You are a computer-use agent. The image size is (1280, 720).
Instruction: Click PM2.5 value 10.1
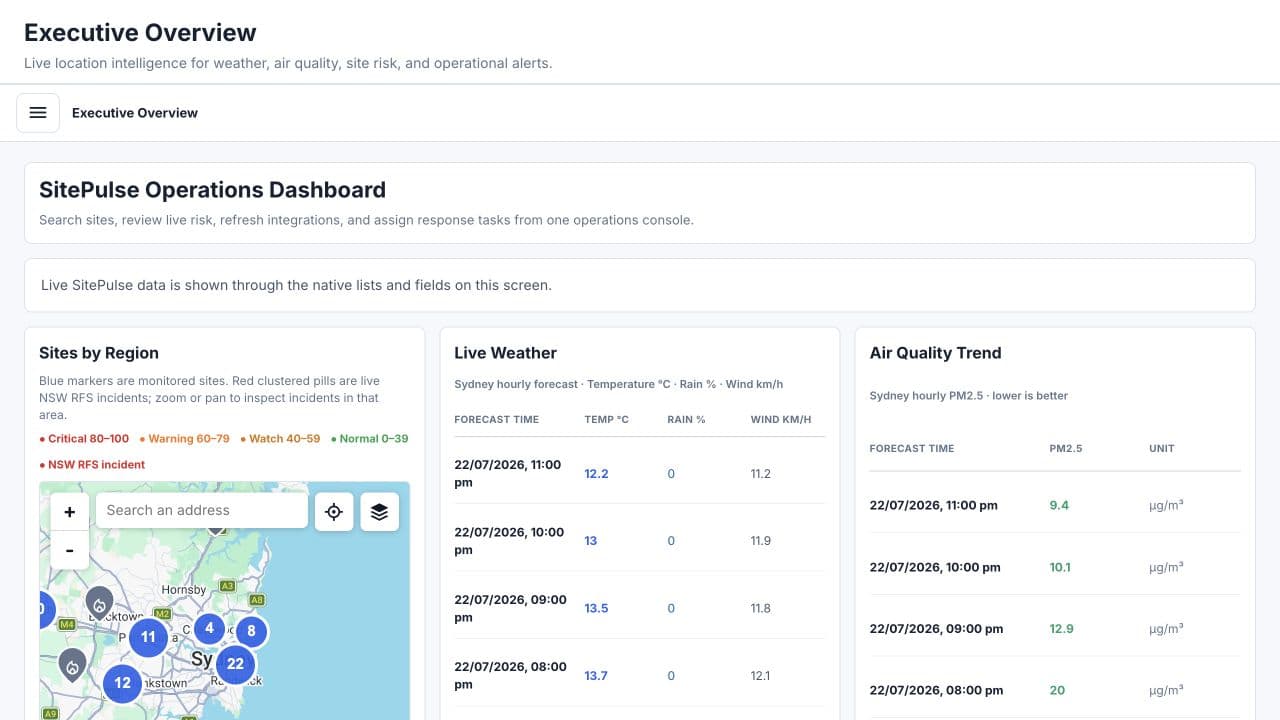[x=1060, y=567]
